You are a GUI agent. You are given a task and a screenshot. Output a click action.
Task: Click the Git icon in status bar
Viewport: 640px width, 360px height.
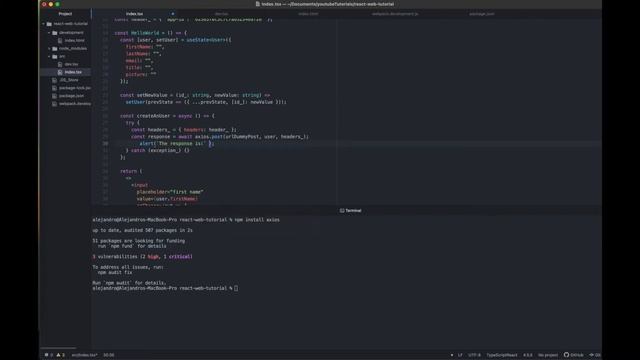tap(591, 355)
